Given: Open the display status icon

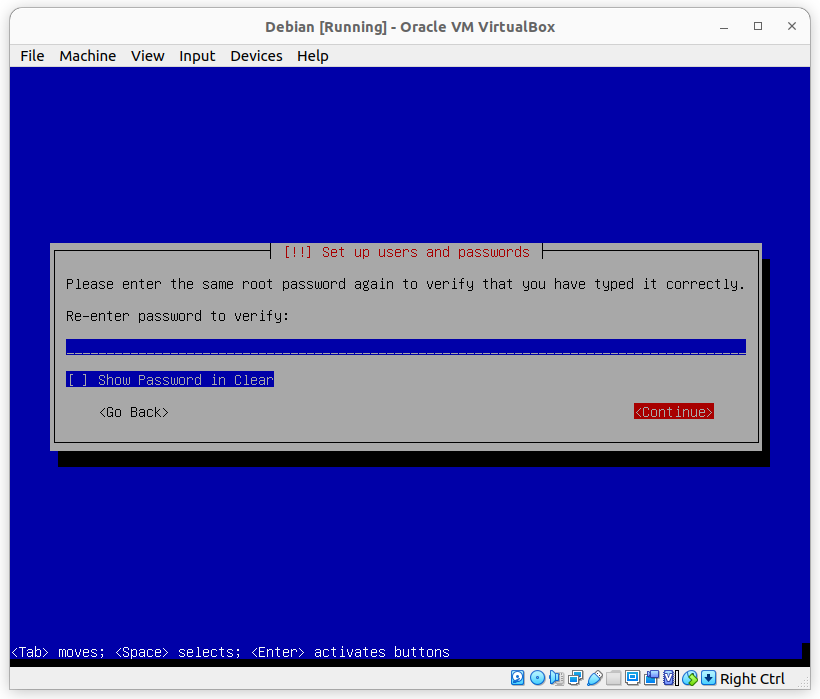Looking at the screenshot, I should coord(633,678).
